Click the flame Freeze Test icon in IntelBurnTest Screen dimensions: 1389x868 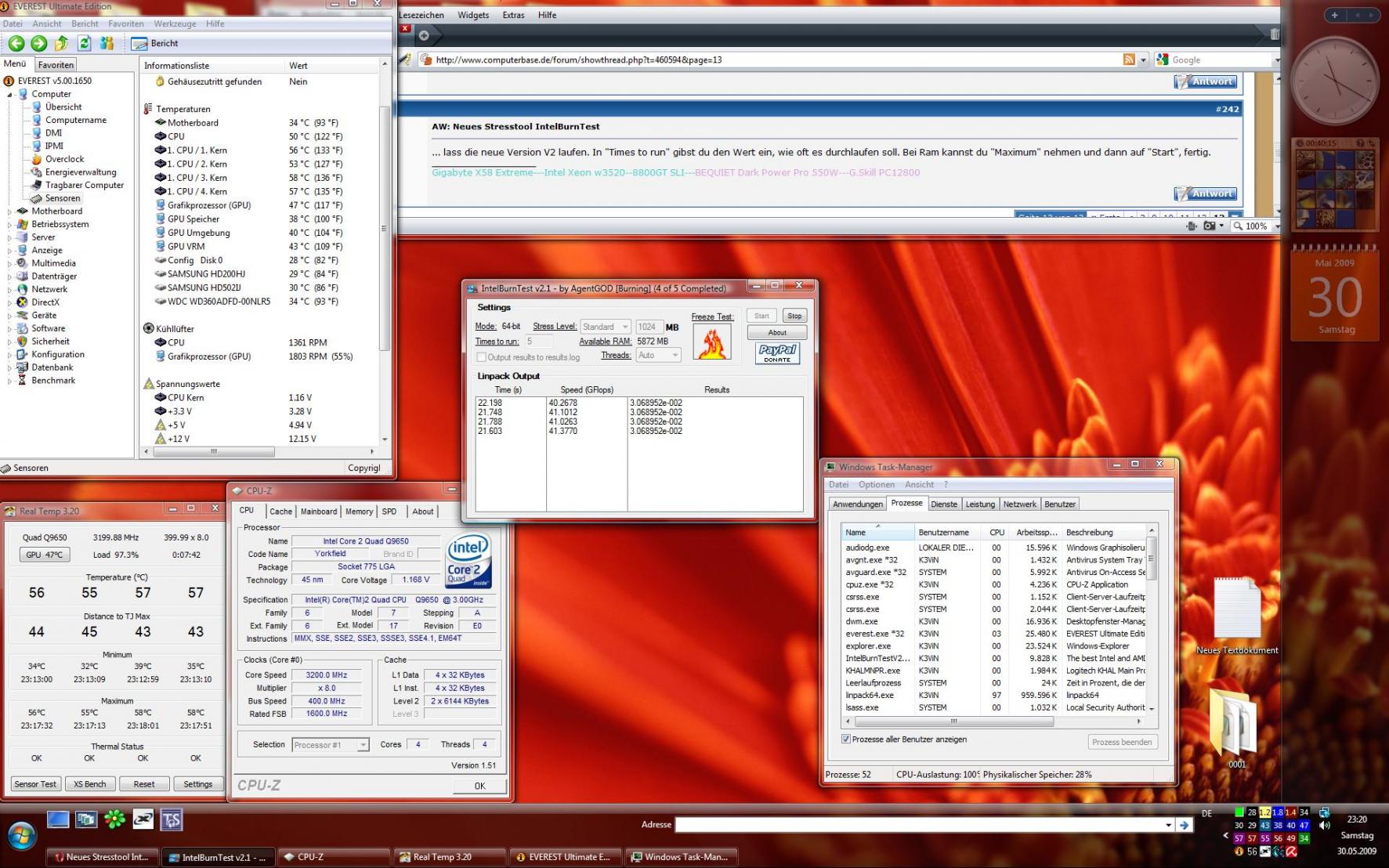pos(712,342)
